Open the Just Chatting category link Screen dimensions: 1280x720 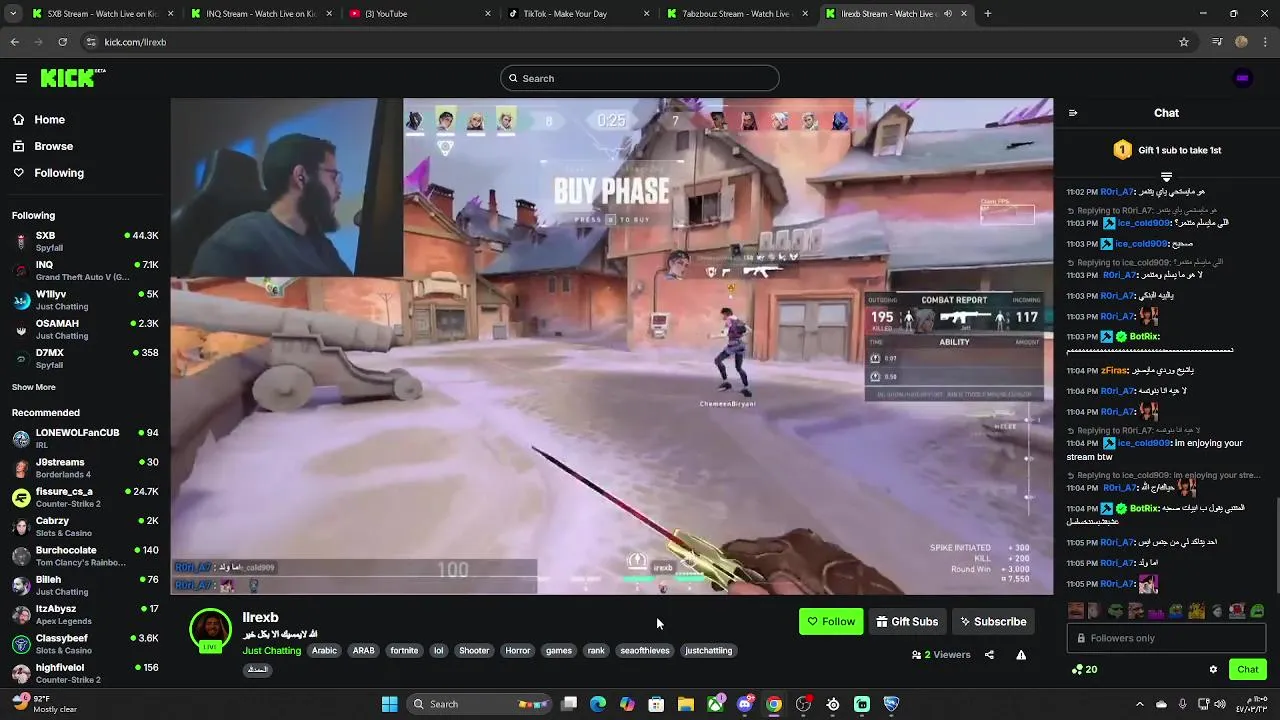pos(272,650)
